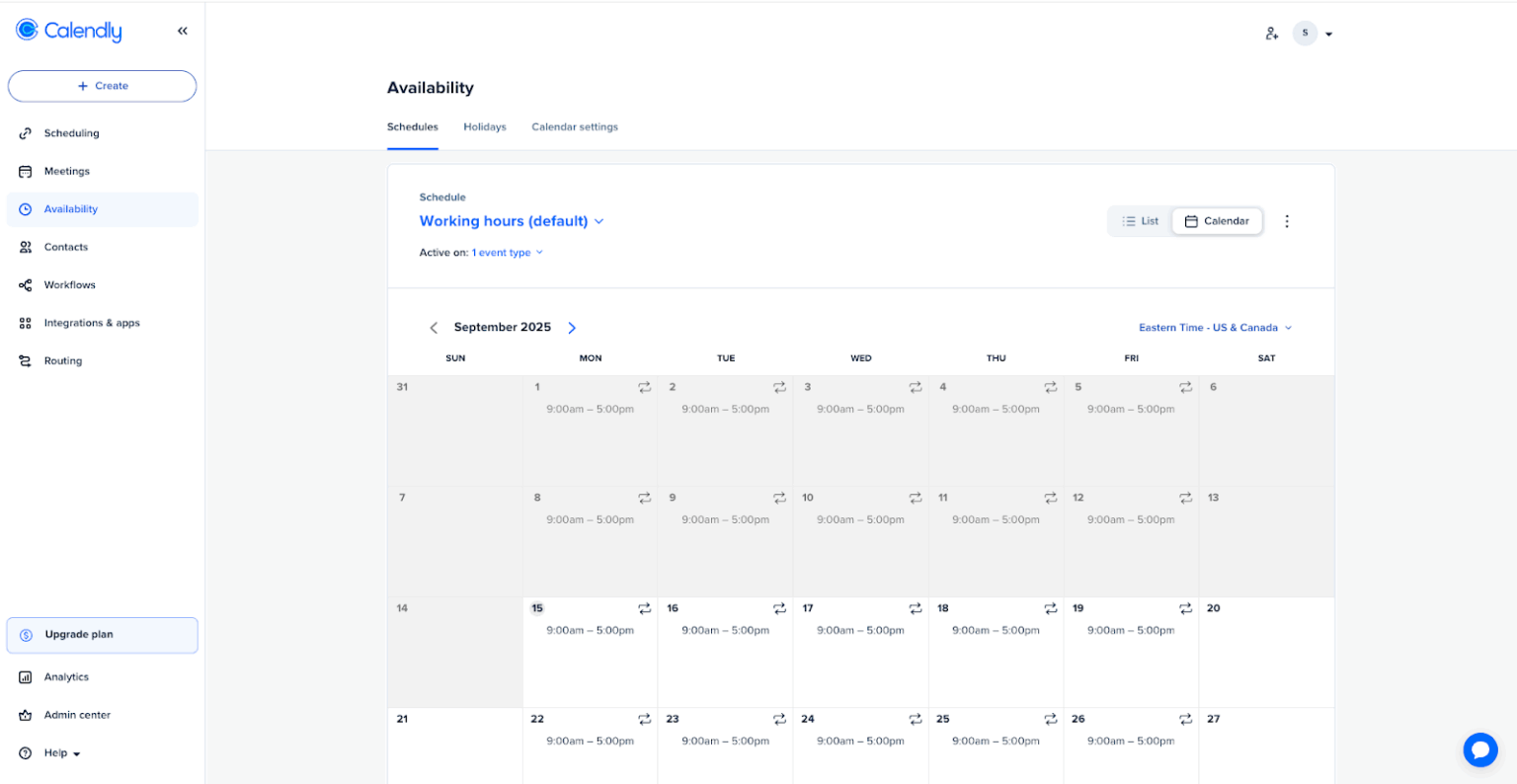This screenshot has width=1517, height=784.
Task: Go to the next month
Action: (x=572, y=328)
